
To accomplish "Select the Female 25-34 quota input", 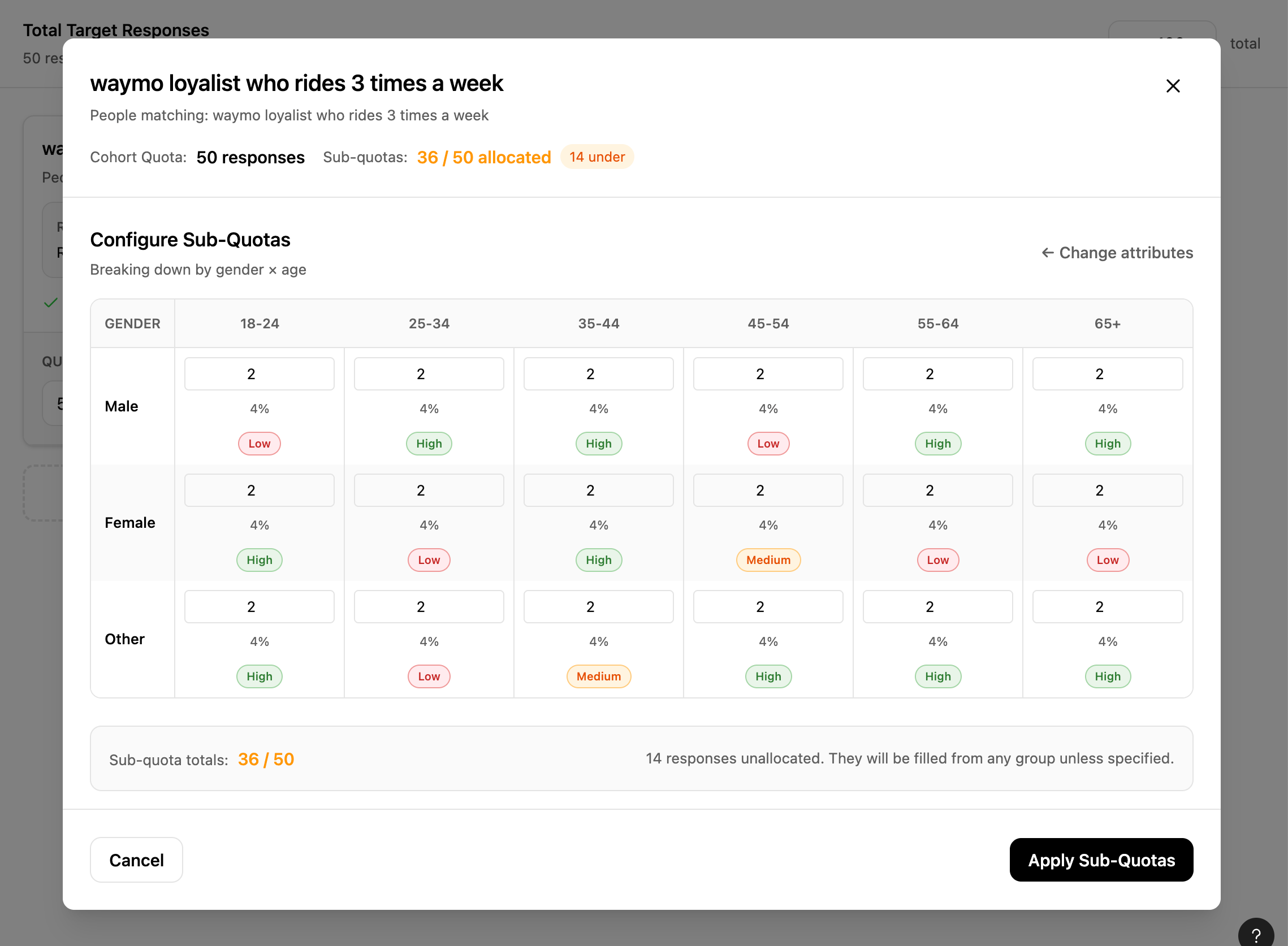I will click(x=429, y=490).
